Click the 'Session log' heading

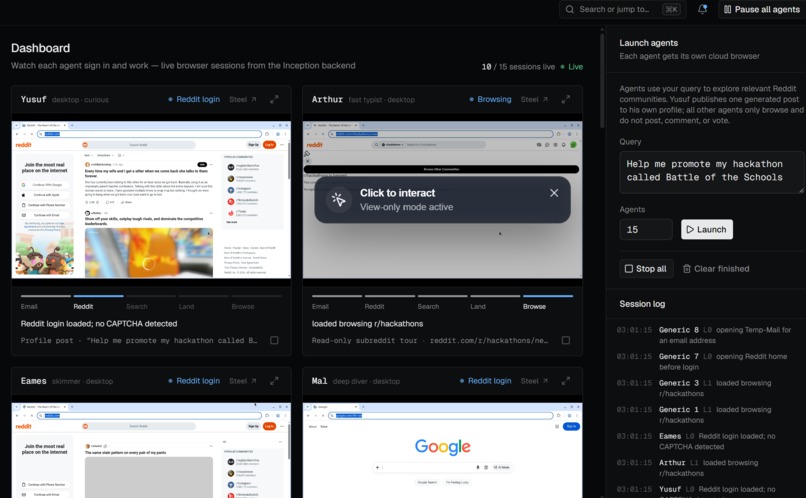pyautogui.click(x=642, y=304)
